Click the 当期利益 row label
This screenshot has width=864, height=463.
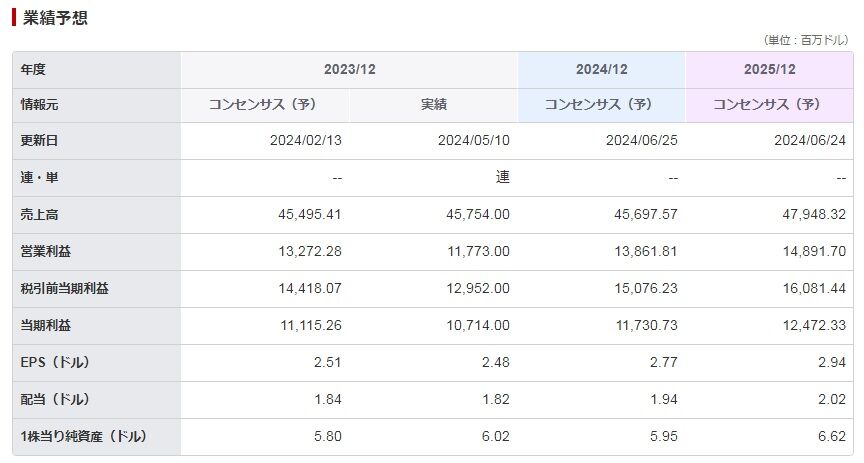tap(46, 325)
